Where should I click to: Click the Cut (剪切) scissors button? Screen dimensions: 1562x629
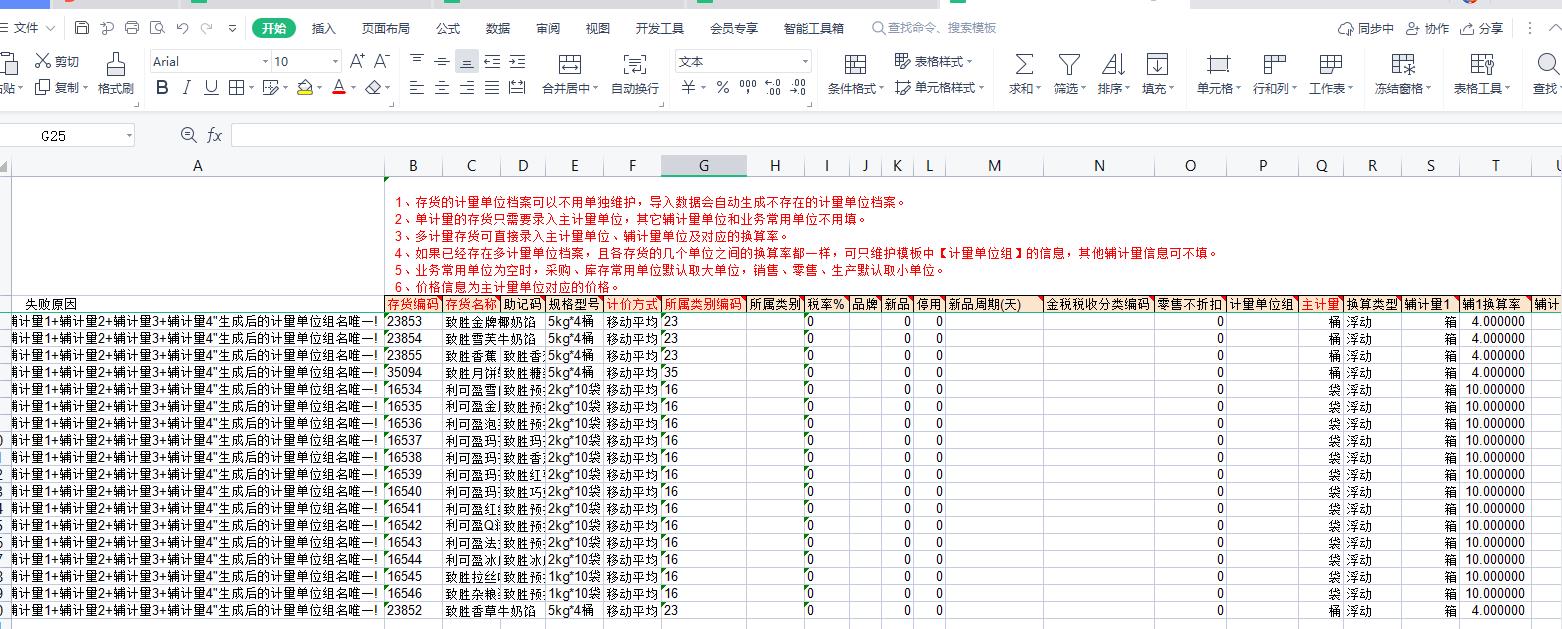[x=57, y=62]
